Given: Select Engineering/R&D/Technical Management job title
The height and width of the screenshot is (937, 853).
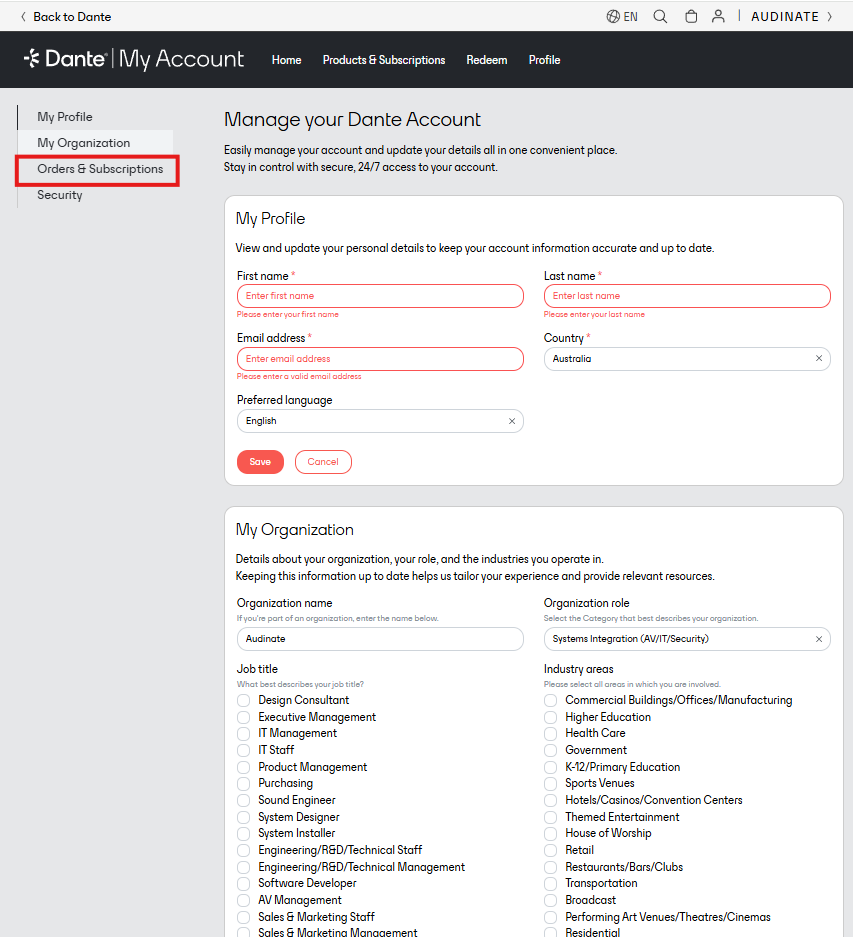Looking at the screenshot, I should coord(243,866).
